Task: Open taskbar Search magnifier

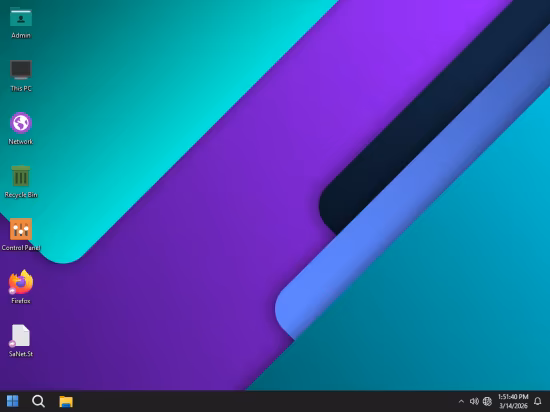Action: point(38,401)
